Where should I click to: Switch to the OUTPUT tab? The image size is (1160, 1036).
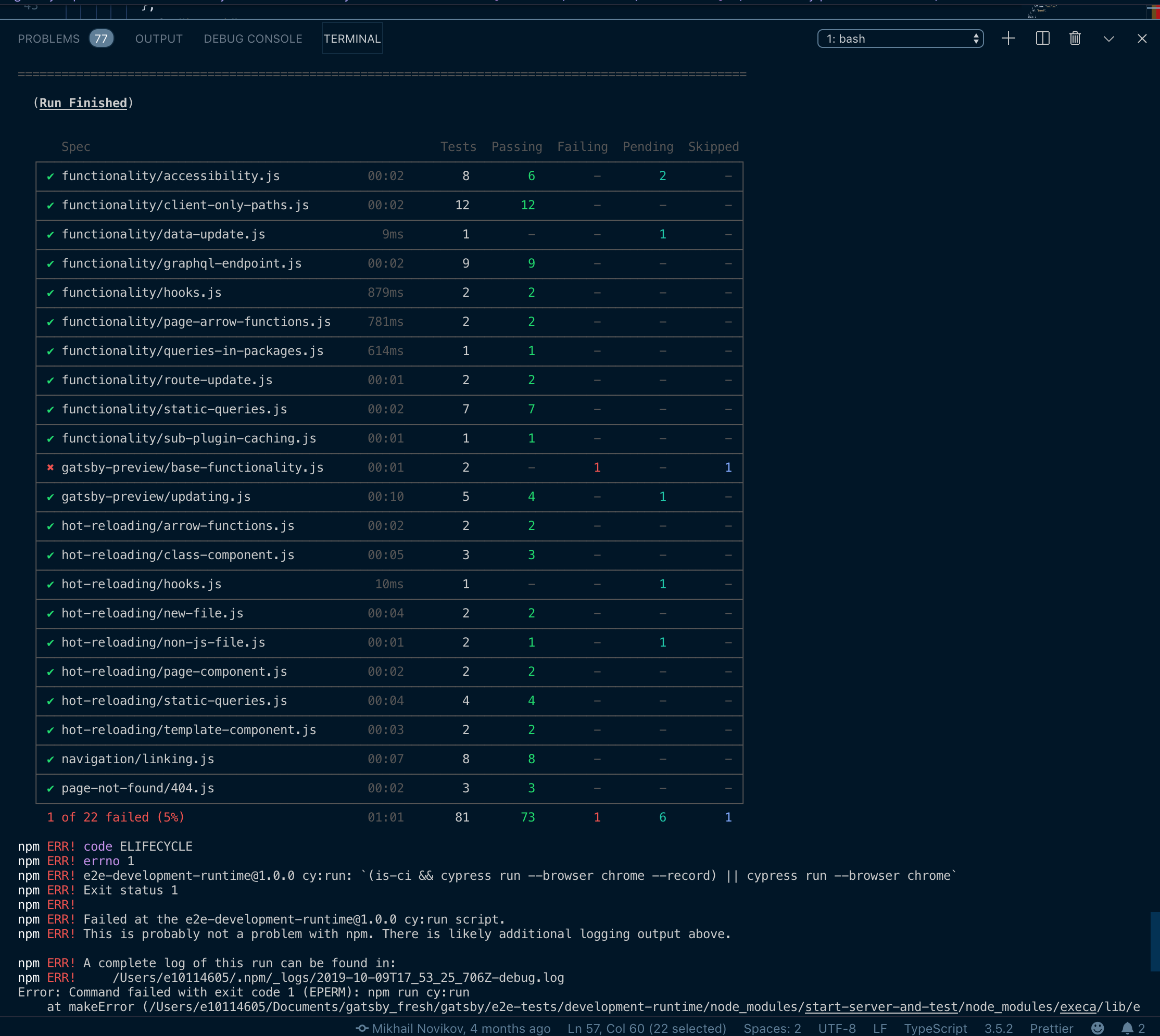[159, 39]
